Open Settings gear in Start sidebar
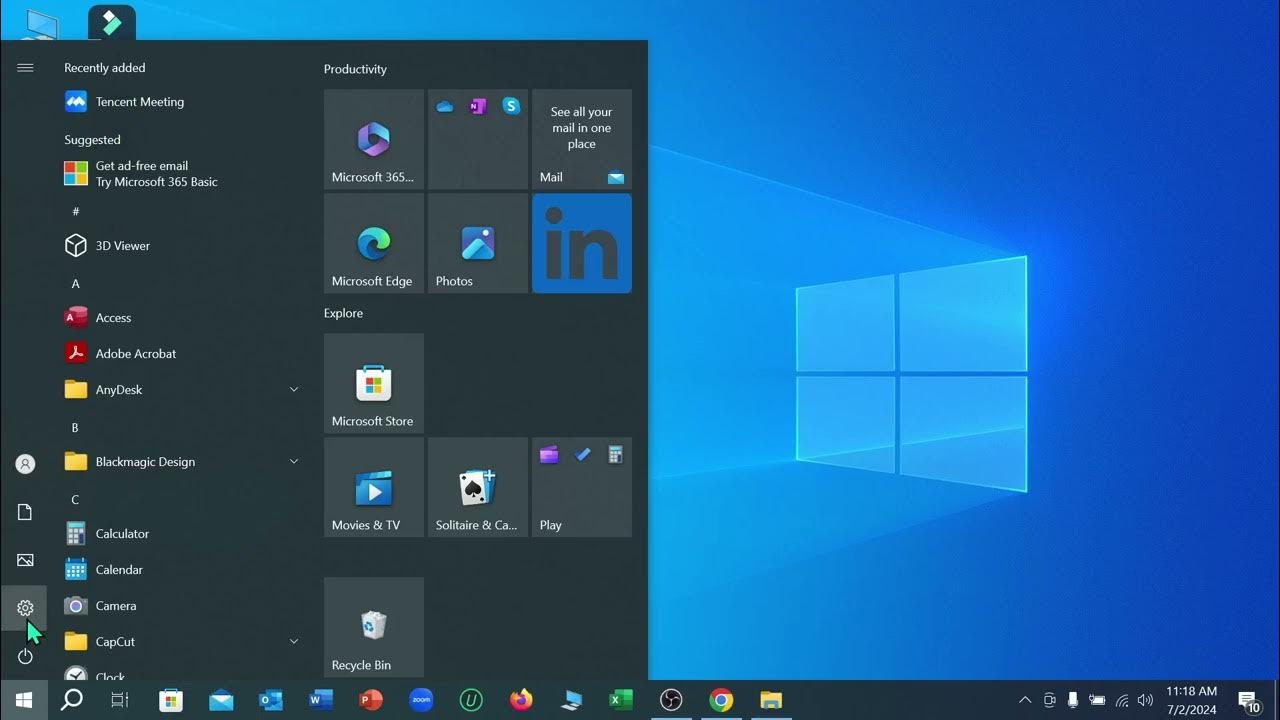This screenshot has height=720, width=1280. 25,608
